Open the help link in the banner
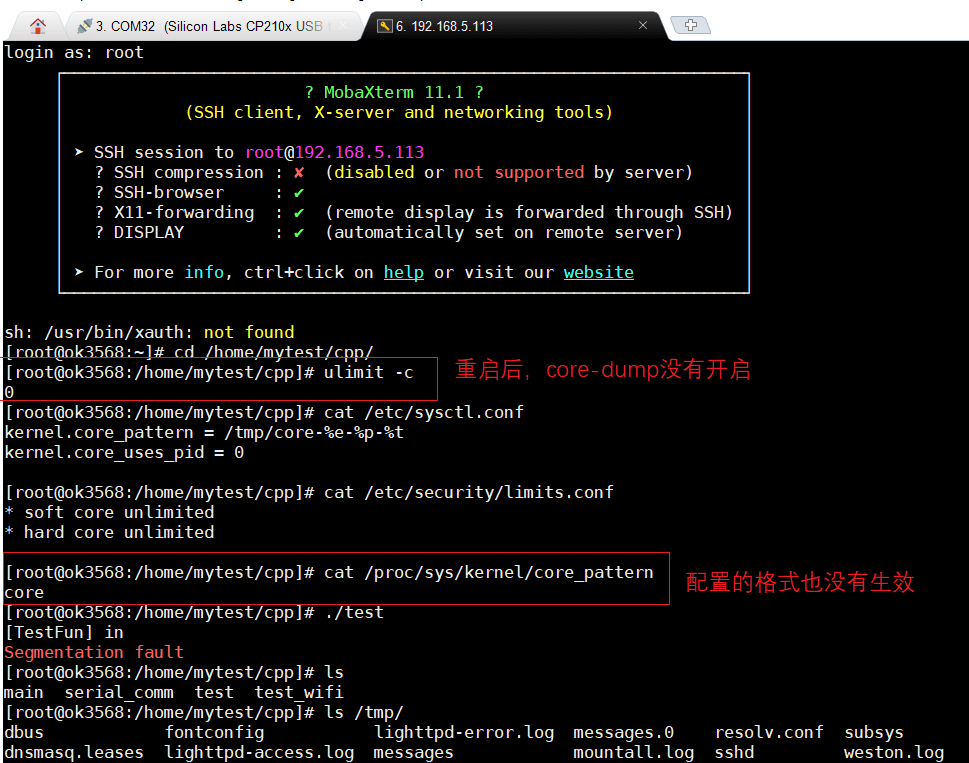Viewport: 969px width, 763px height. pyautogui.click(x=404, y=272)
